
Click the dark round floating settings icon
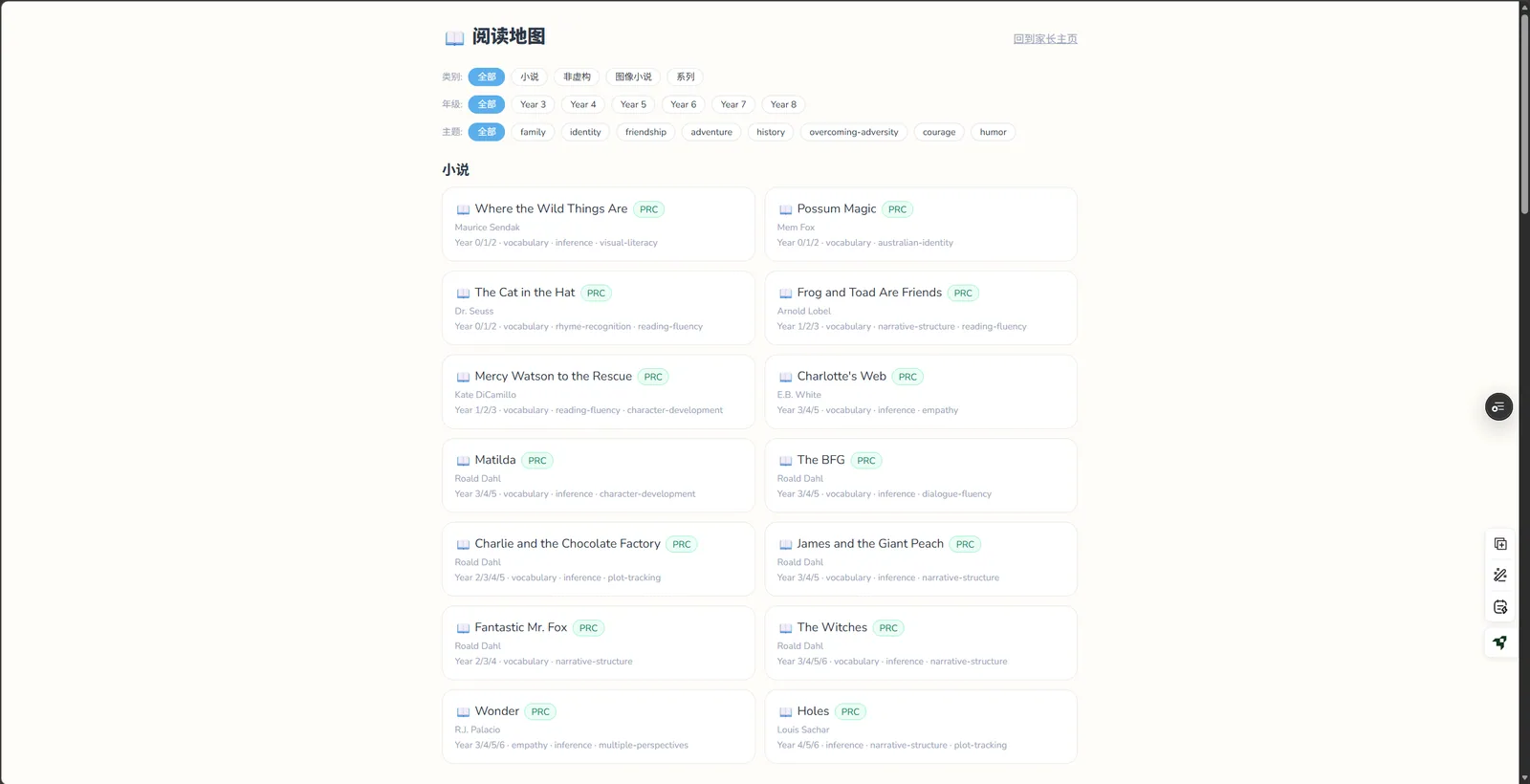coord(1498,407)
